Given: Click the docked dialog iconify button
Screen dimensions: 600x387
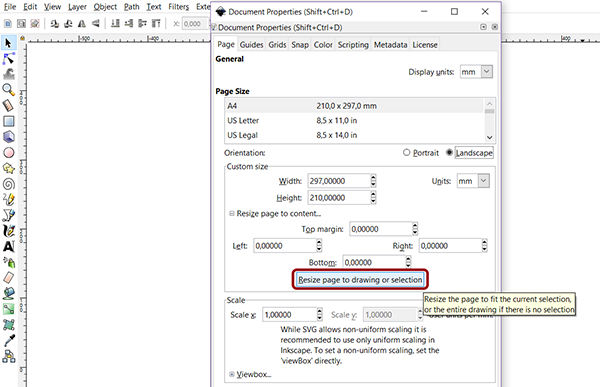Looking at the screenshot, I should [x=483, y=27].
